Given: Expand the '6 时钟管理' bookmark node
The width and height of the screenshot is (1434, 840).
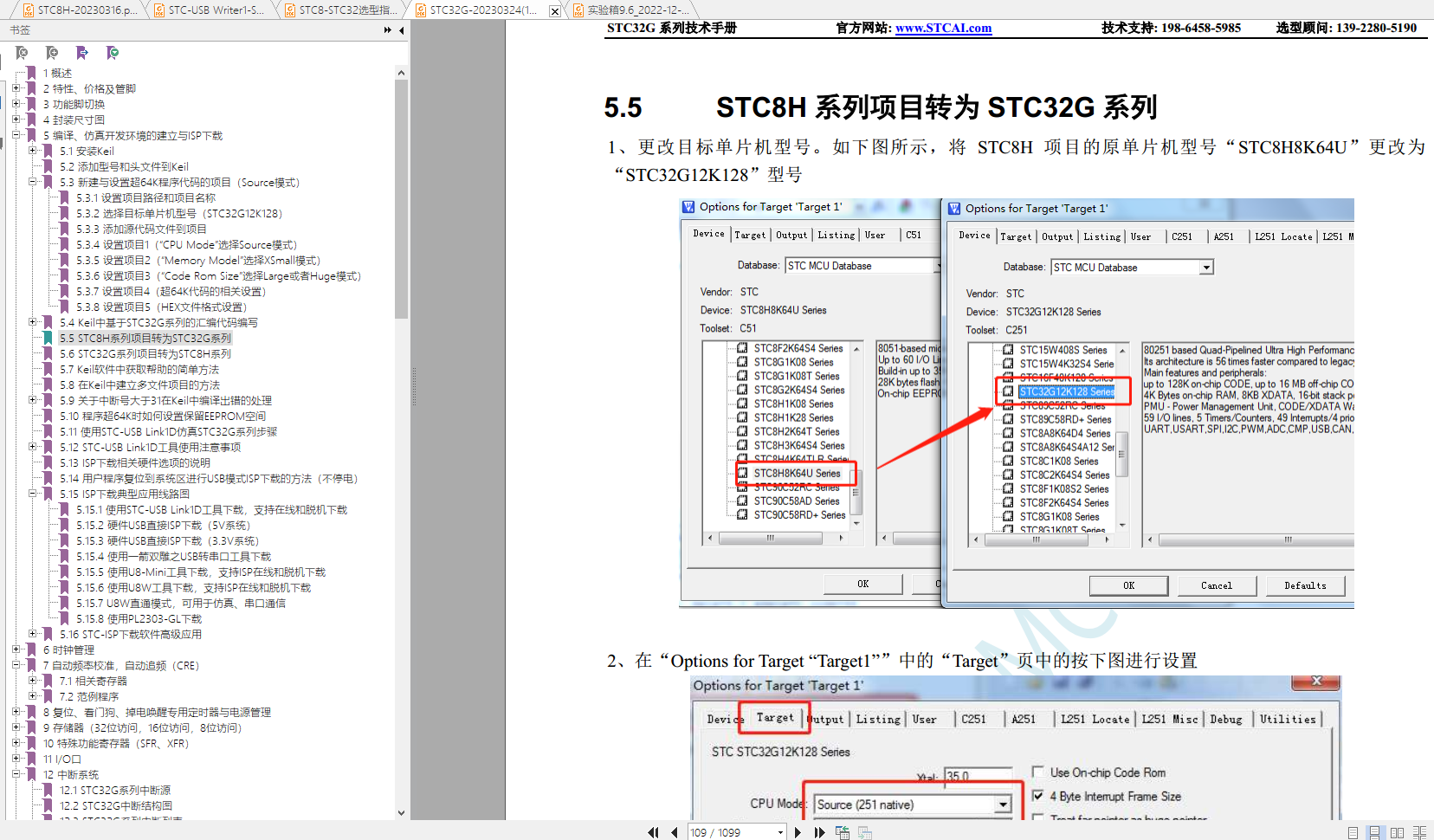Looking at the screenshot, I should [16, 649].
